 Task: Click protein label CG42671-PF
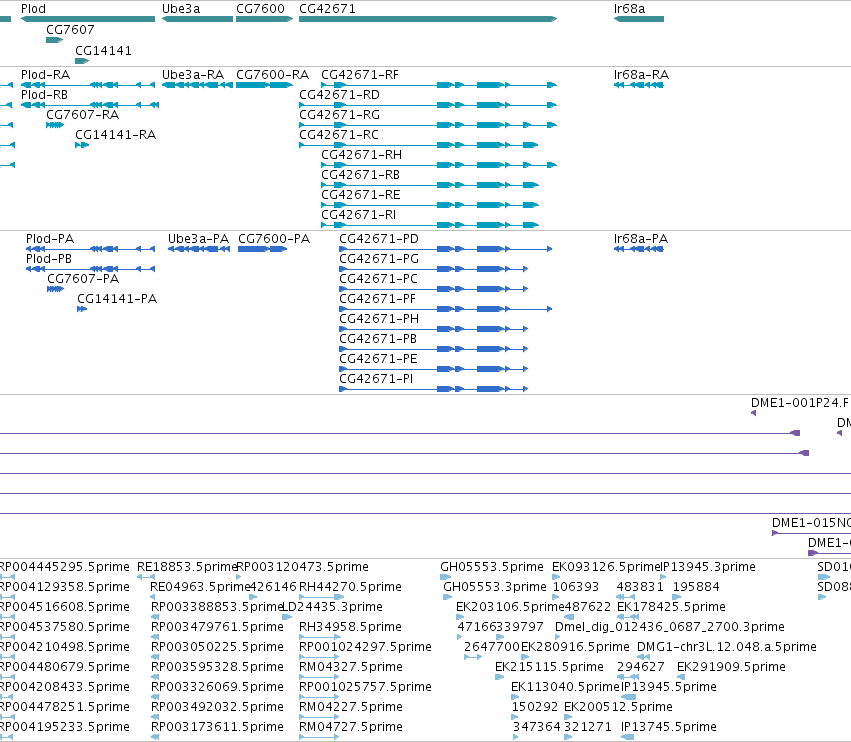point(378,299)
